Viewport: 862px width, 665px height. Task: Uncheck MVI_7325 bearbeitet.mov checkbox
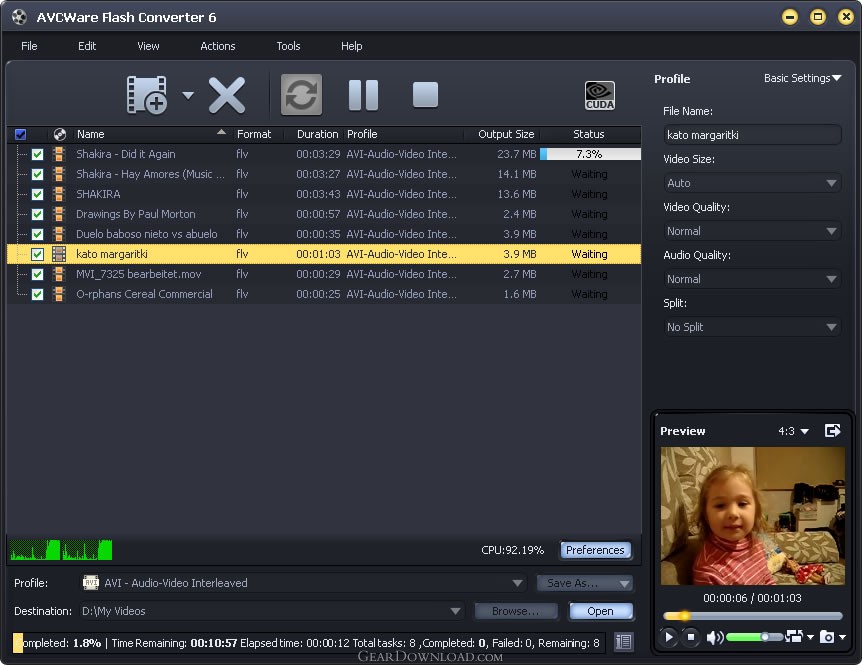coord(37,274)
